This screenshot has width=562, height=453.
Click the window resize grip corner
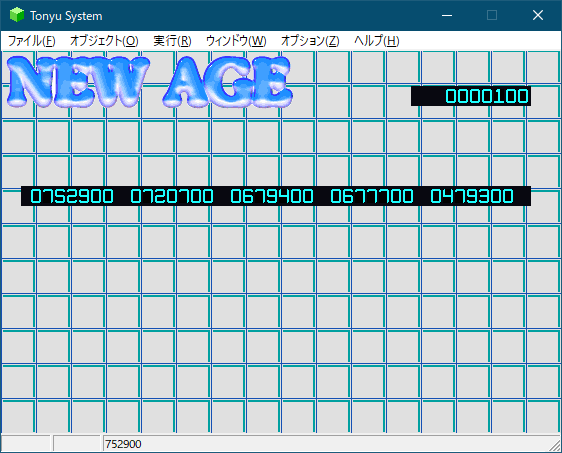pyautogui.click(x=555, y=446)
